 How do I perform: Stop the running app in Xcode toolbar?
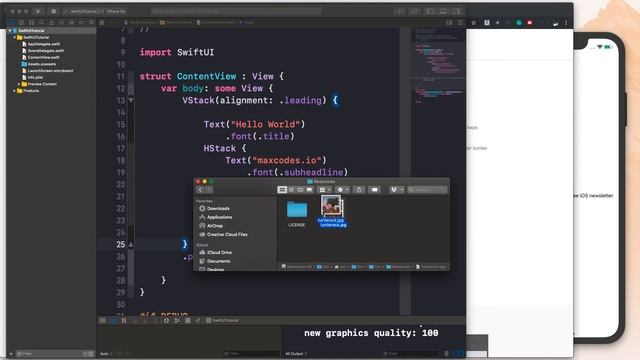coord(53,11)
